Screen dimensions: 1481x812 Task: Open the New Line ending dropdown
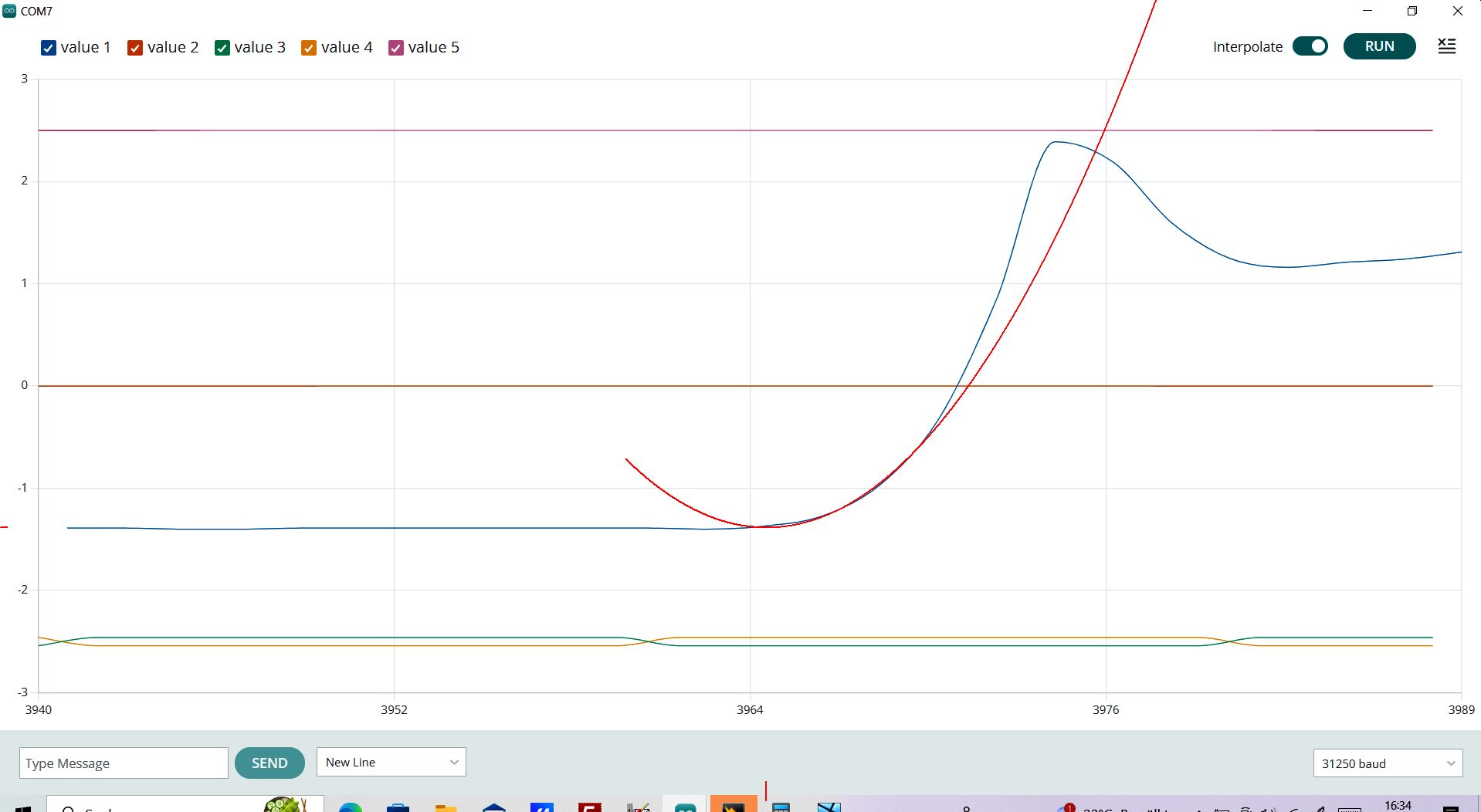tap(391, 762)
